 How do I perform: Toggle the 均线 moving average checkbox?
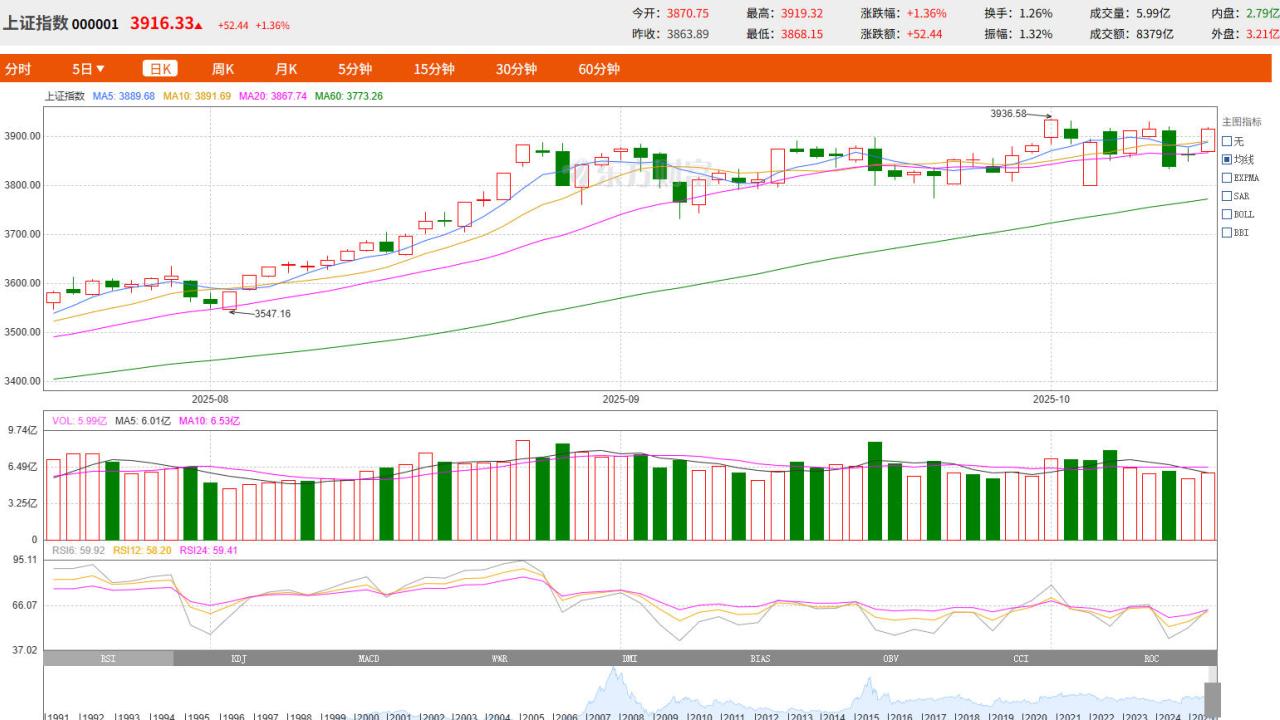1227,159
